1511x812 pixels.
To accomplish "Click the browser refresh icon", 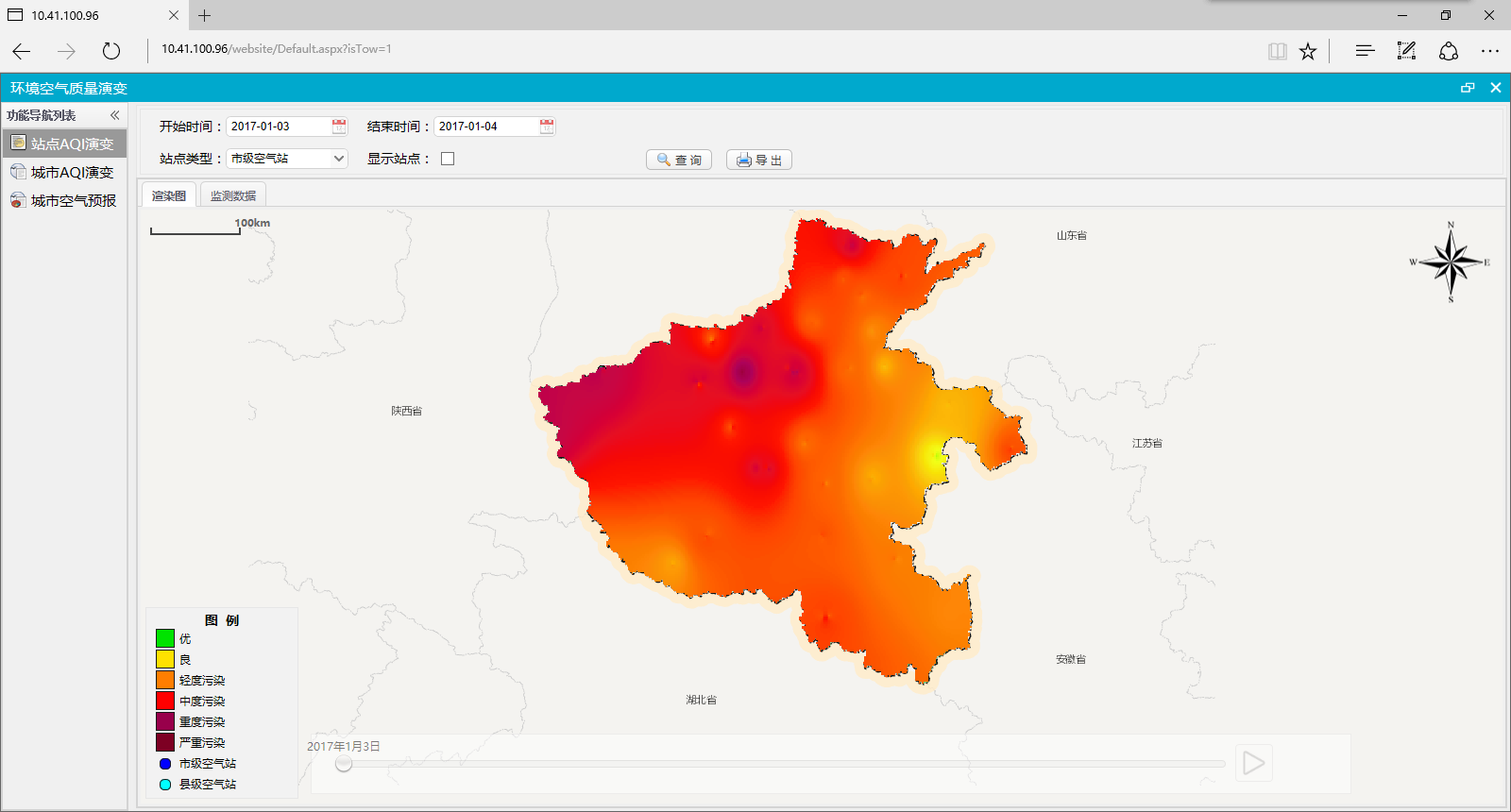I will (111, 51).
